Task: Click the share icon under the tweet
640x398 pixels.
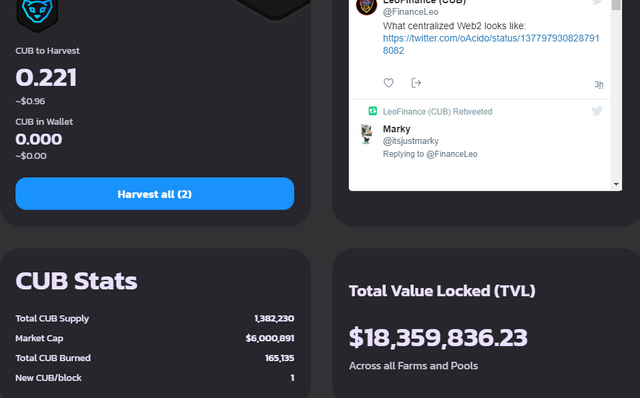Action: tap(416, 83)
